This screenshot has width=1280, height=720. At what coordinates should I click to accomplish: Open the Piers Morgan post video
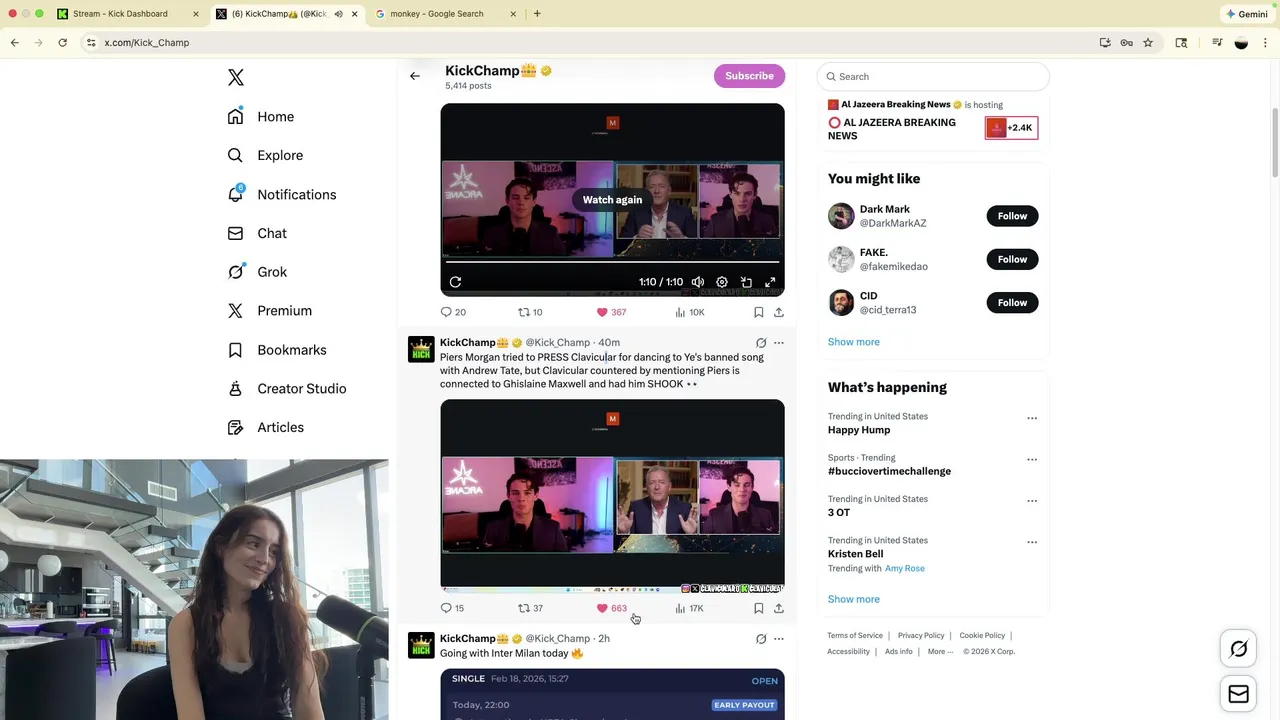(612, 496)
